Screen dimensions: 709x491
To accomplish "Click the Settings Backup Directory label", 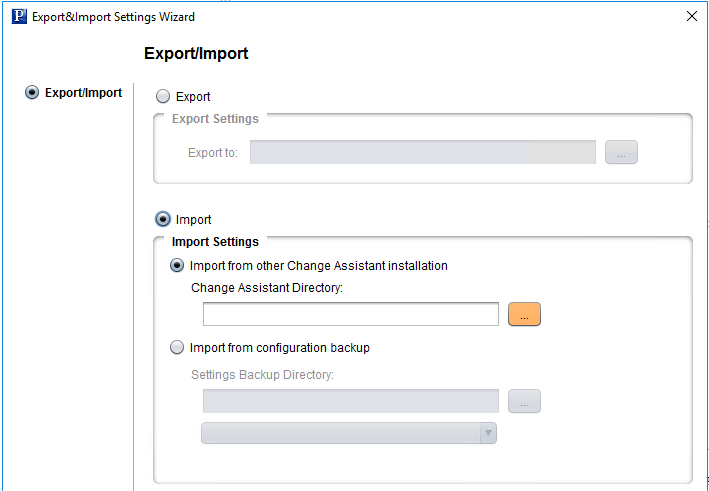I will (x=262, y=375).
